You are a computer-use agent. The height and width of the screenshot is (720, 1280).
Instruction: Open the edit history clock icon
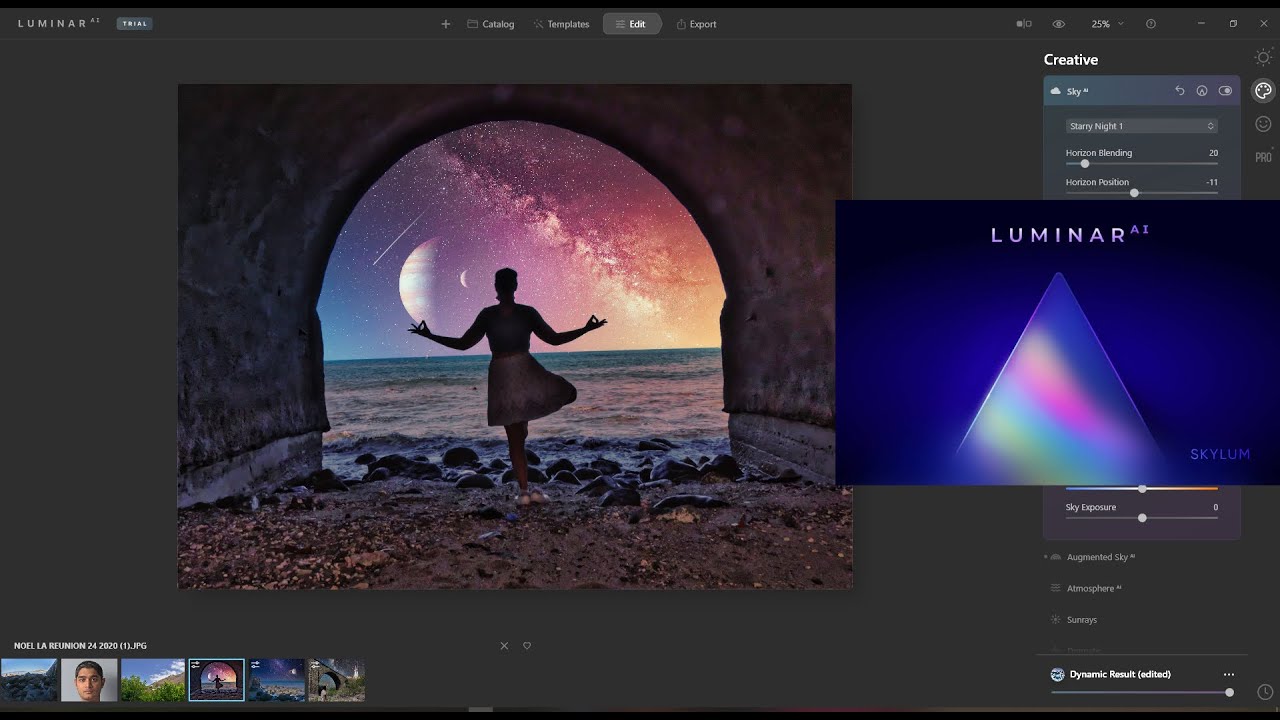(x=1264, y=692)
